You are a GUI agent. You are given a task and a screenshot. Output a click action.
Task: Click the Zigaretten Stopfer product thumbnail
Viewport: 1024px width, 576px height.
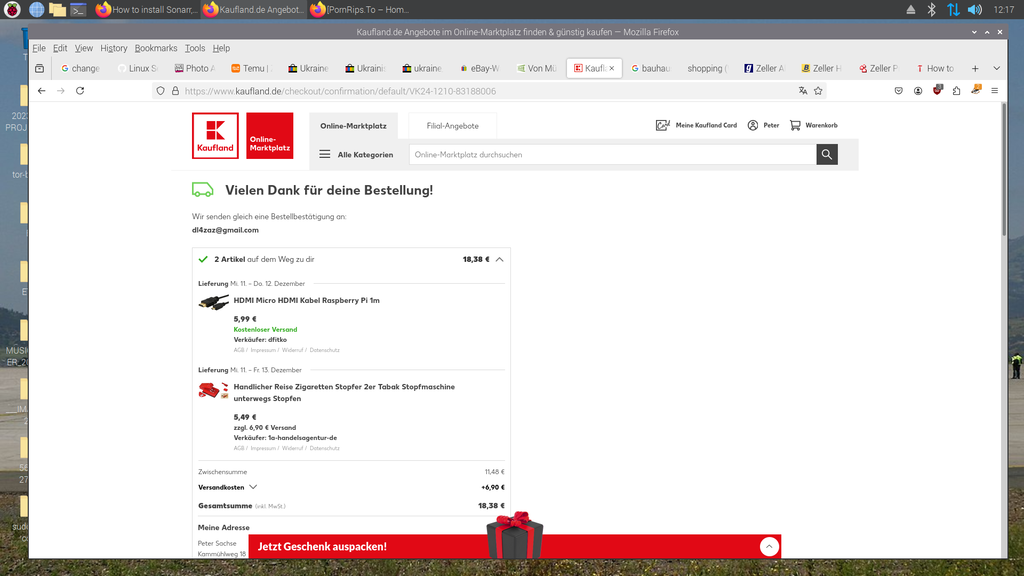pos(214,391)
